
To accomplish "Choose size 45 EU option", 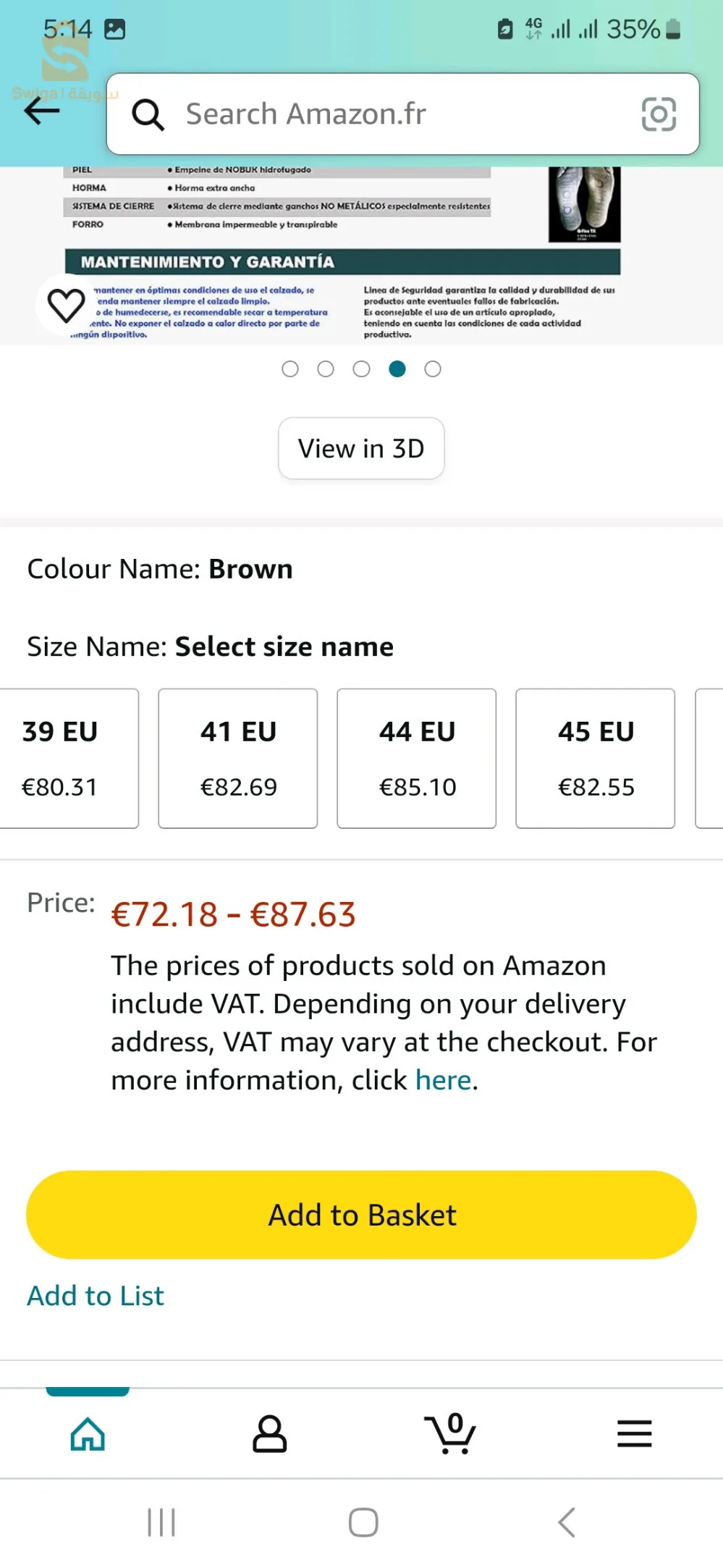I will [596, 758].
